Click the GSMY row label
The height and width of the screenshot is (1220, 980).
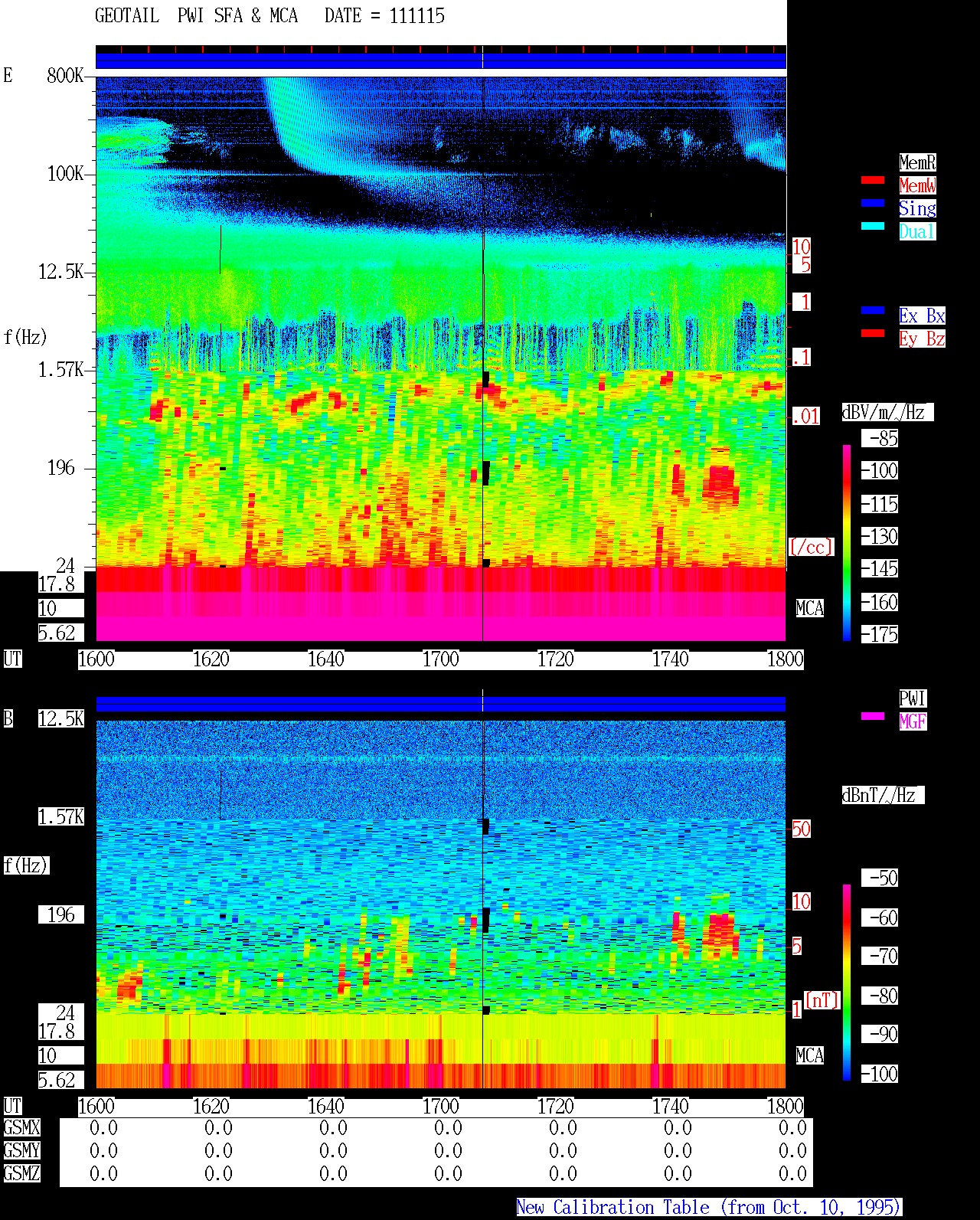pos(21,1151)
